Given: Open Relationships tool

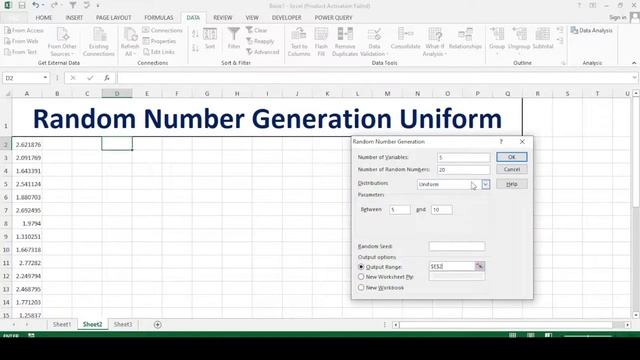Looking at the screenshot, I should [465, 39].
